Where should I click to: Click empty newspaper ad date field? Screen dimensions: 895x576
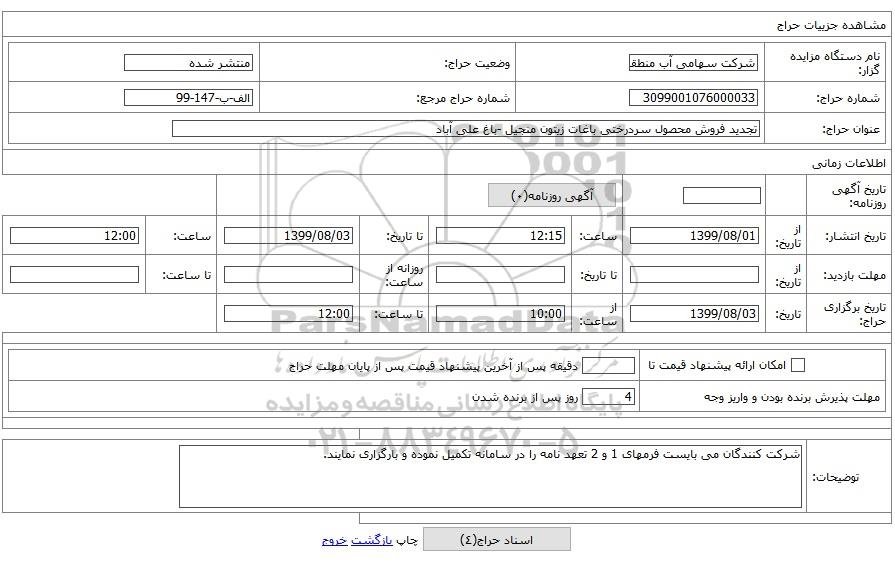(721, 196)
